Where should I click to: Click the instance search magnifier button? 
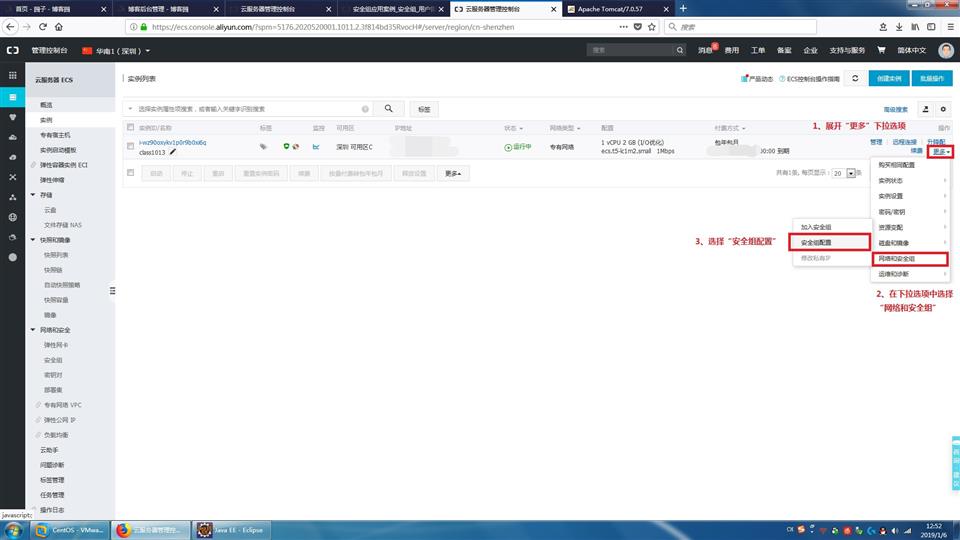tap(388, 108)
